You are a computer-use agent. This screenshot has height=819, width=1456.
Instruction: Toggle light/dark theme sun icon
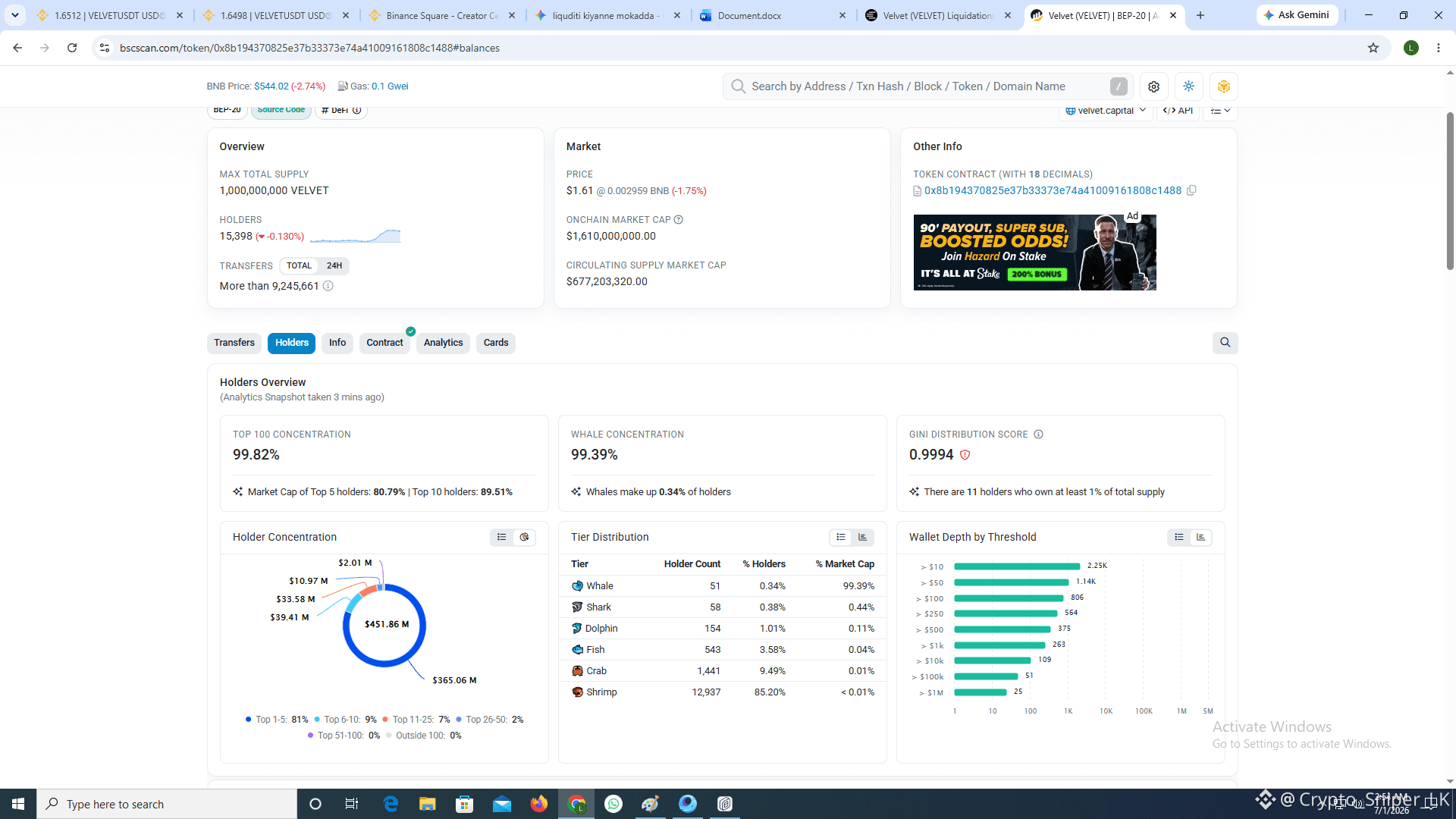pos(1188,86)
